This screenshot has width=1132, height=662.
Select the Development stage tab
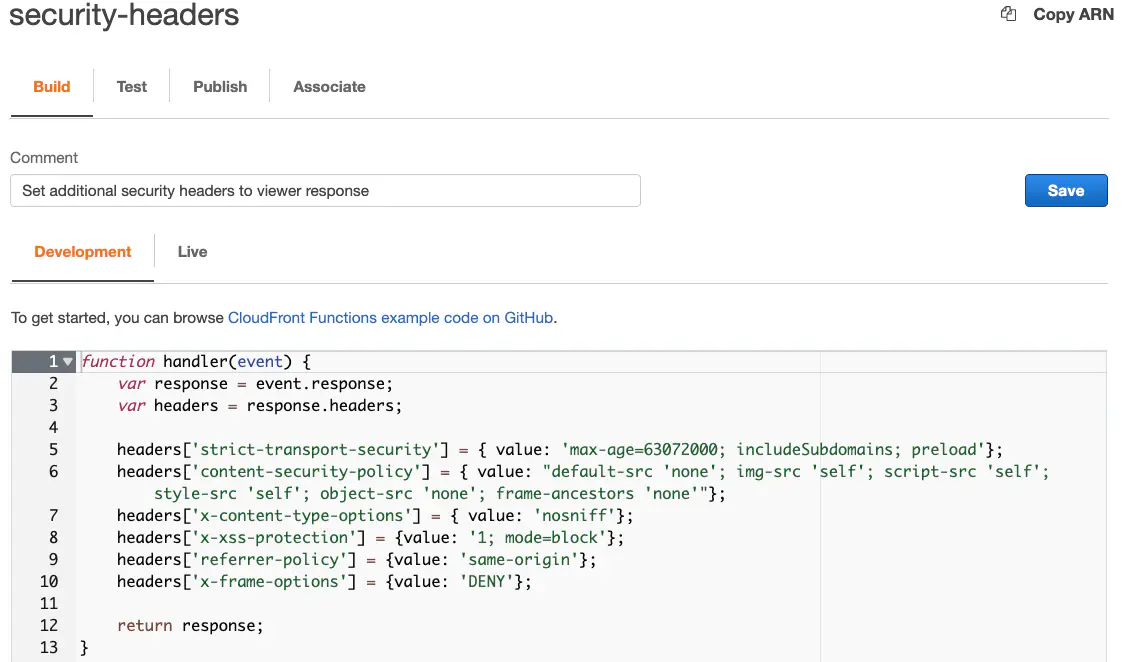(x=83, y=252)
